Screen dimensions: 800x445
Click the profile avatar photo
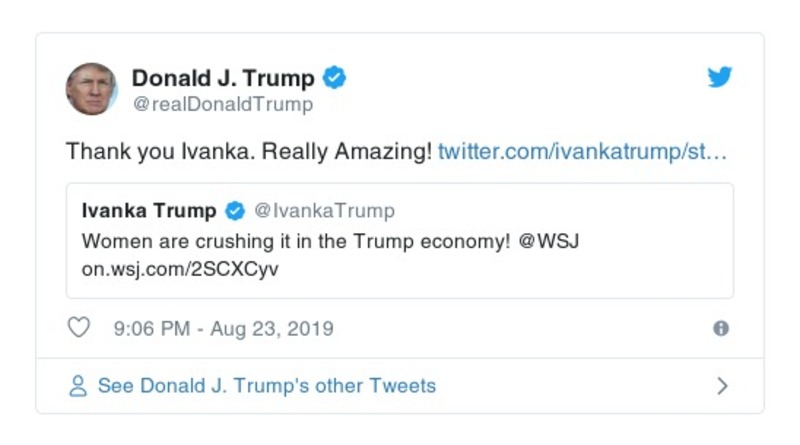92,89
